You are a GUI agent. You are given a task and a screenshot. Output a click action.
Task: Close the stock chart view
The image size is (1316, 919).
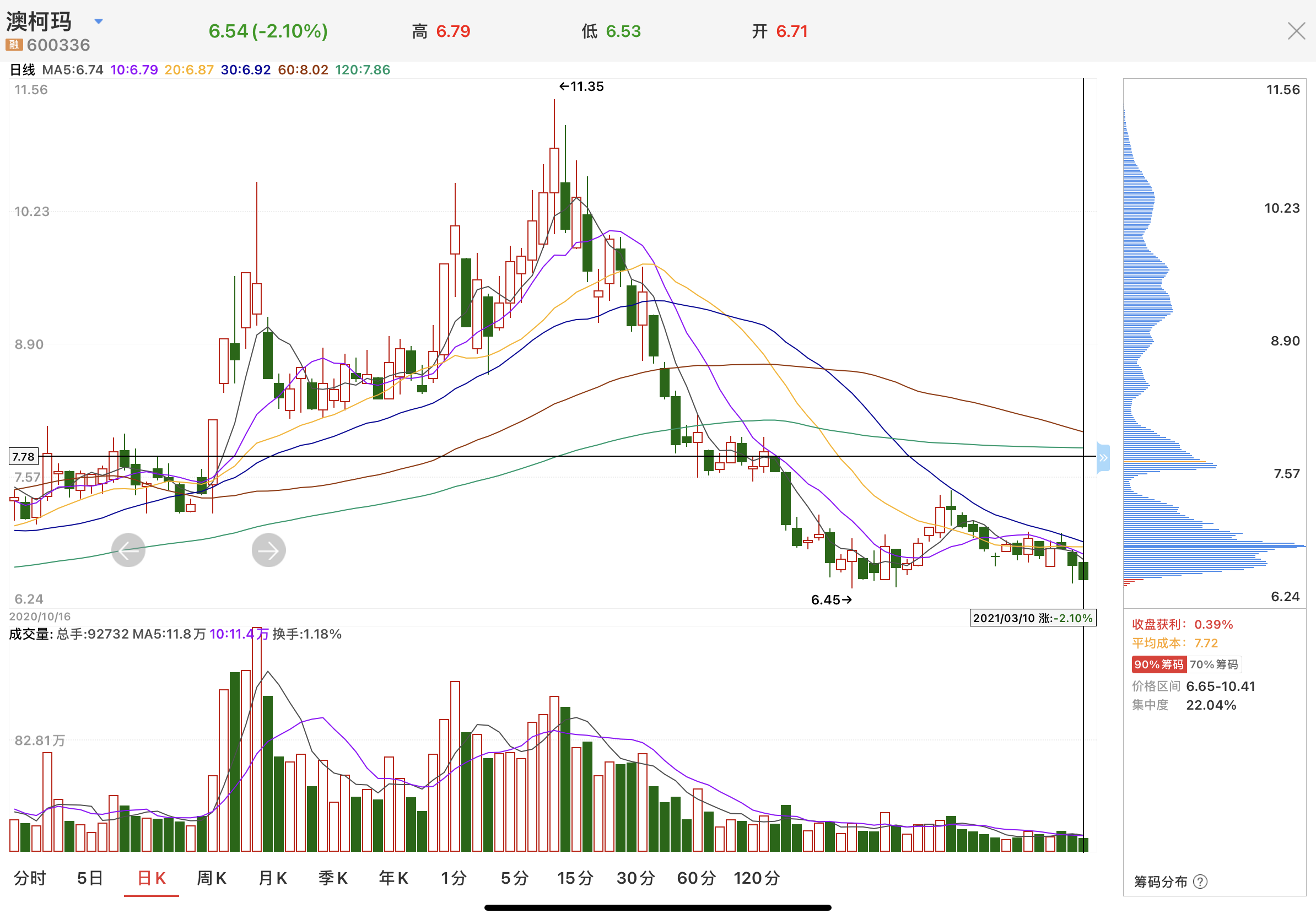(1296, 31)
